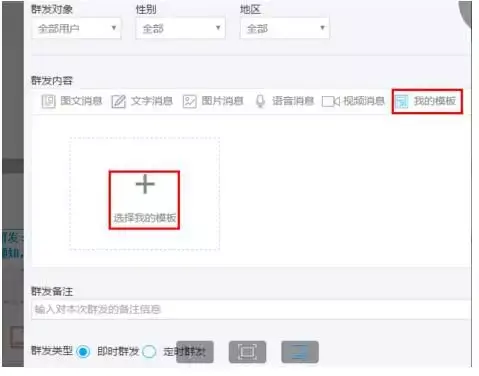
Task: Switch to the 视频消息 tab
Action: click(353, 101)
